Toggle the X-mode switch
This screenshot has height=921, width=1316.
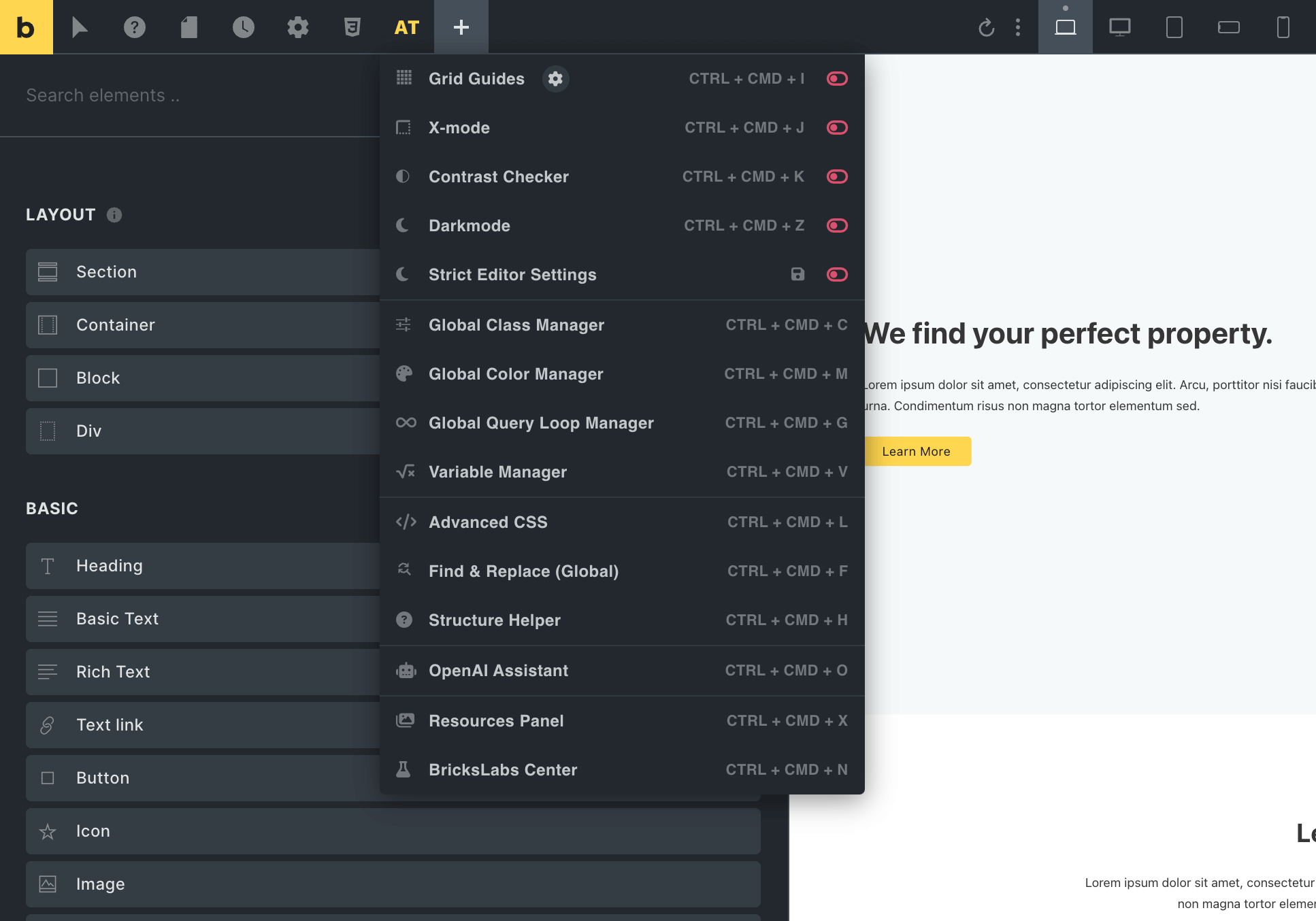pyautogui.click(x=837, y=128)
